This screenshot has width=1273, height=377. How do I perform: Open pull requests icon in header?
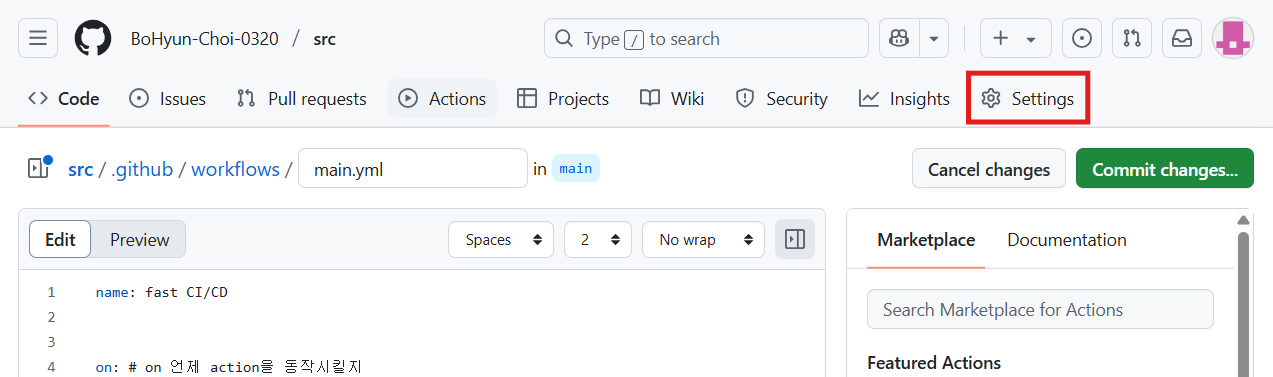1132,39
